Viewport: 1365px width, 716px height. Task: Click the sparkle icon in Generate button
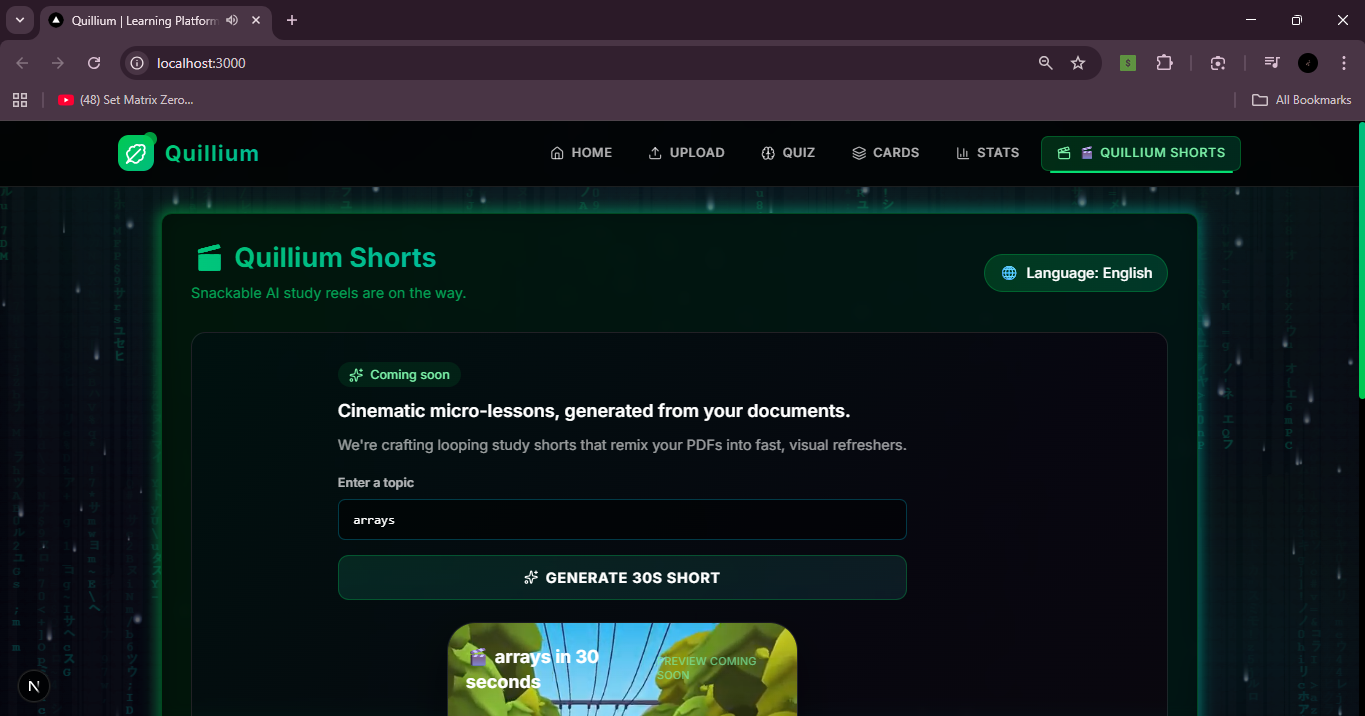pos(531,578)
